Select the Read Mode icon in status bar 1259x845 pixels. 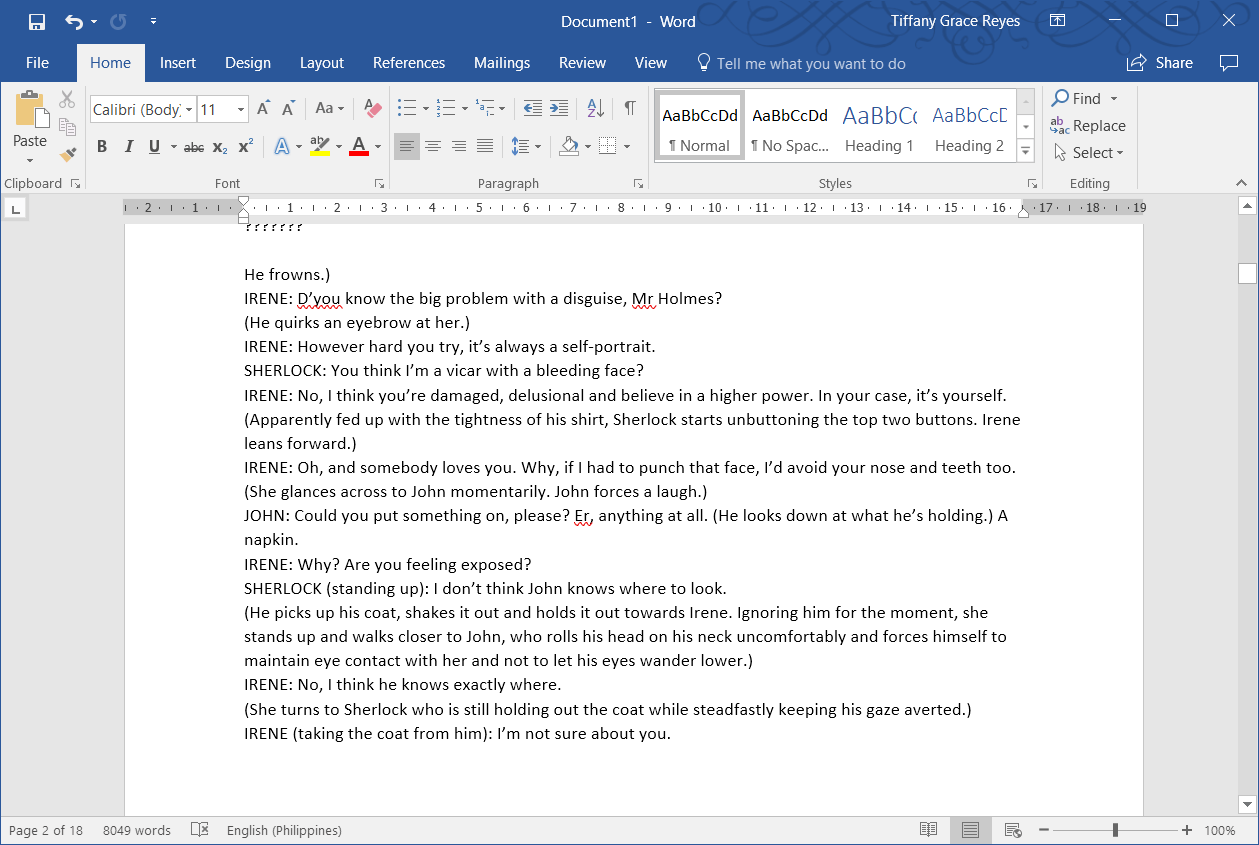(x=928, y=830)
